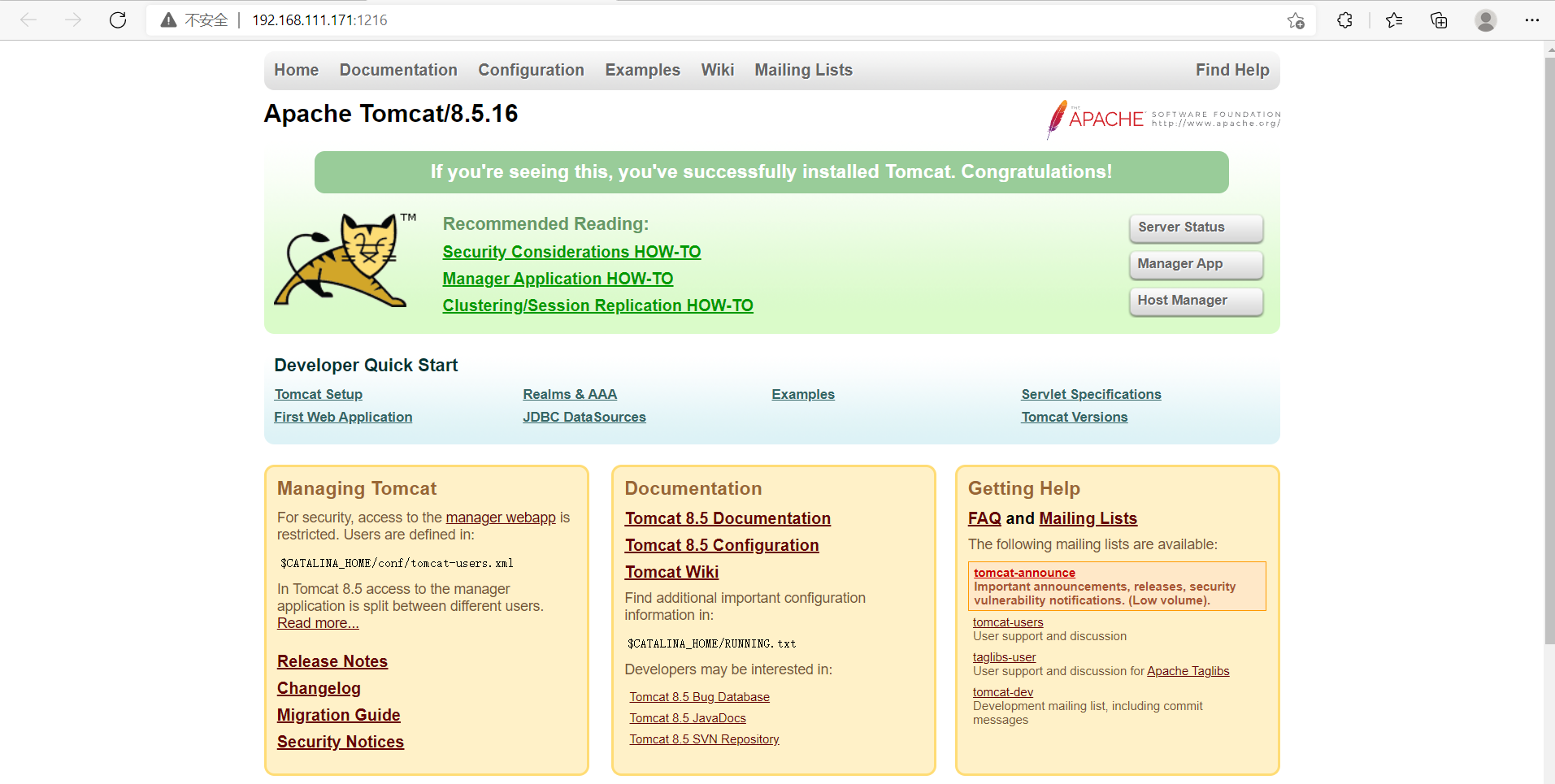1555x784 pixels.
Task: Open Tomcat 8.5 Bug Database link
Action: click(x=699, y=697)
